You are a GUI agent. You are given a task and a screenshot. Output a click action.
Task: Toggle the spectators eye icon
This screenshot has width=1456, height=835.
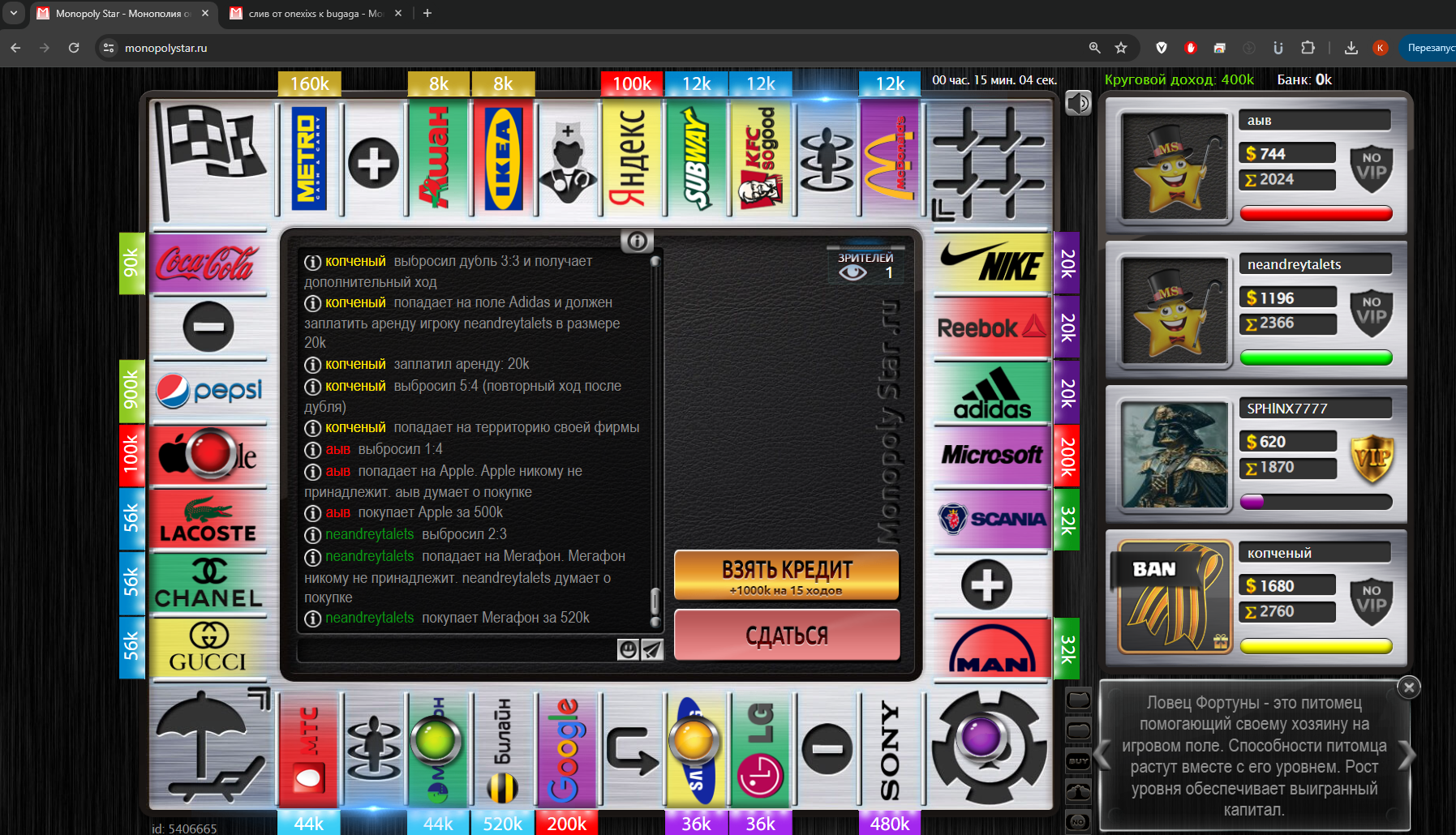(853, 272)
